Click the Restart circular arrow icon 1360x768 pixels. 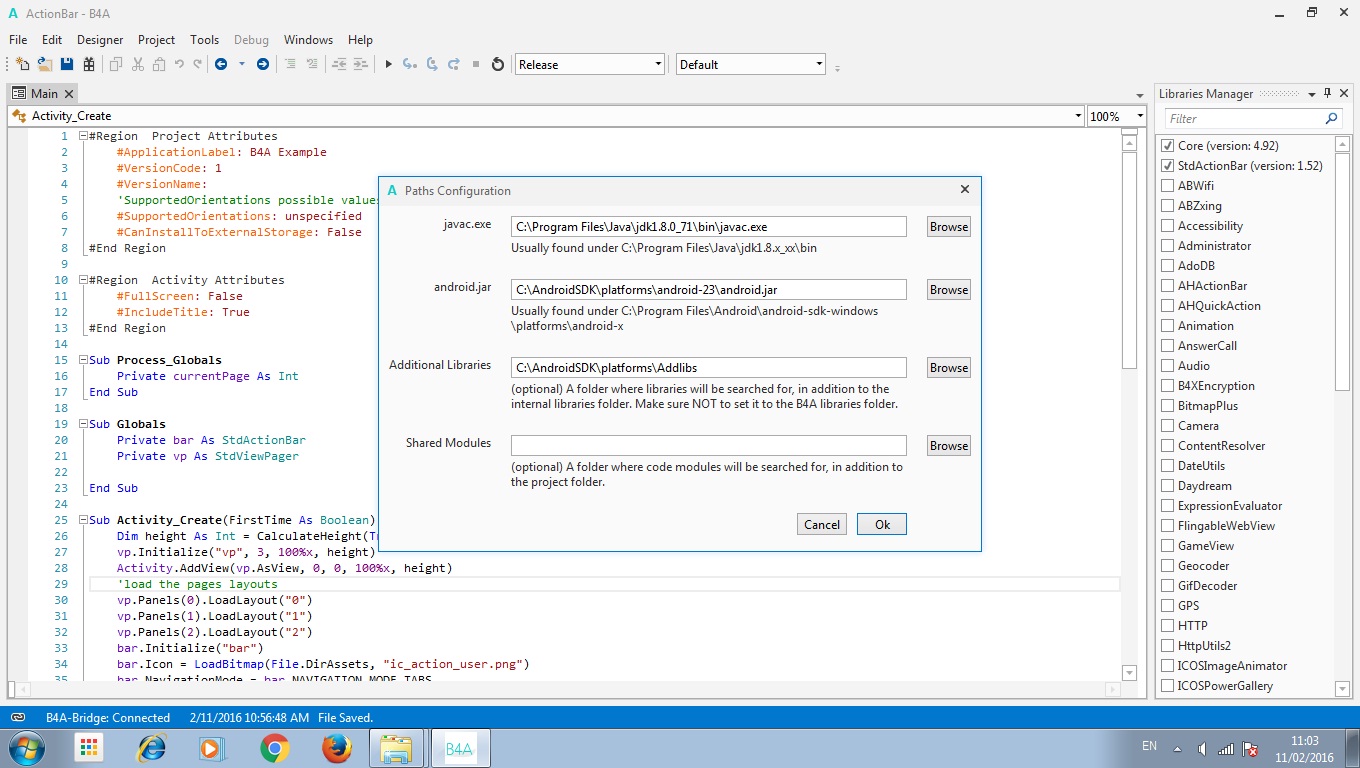point(498,64)
